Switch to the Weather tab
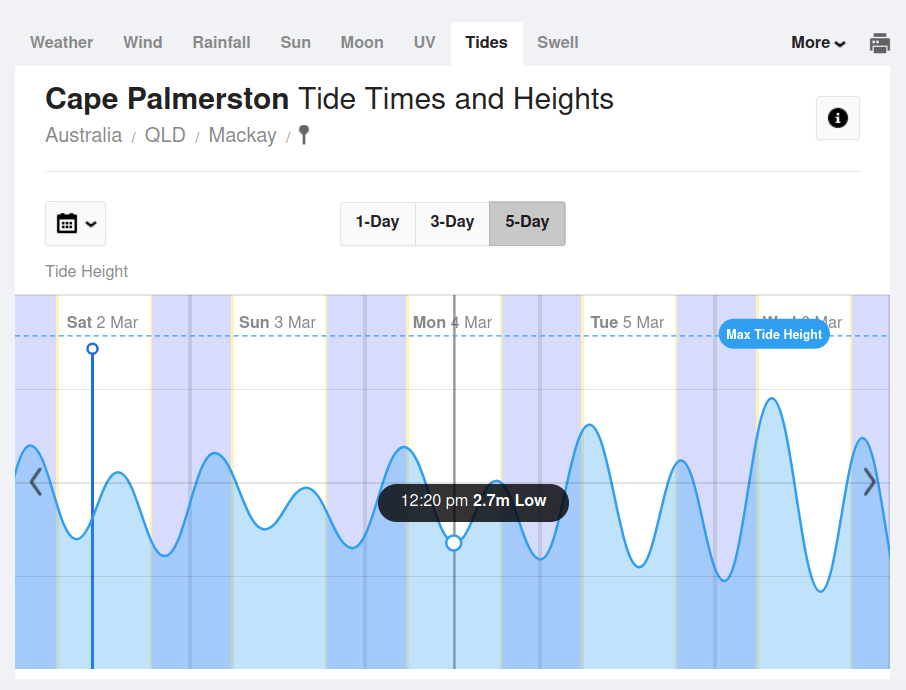This screenshot has width=906, height=690. 61,43
